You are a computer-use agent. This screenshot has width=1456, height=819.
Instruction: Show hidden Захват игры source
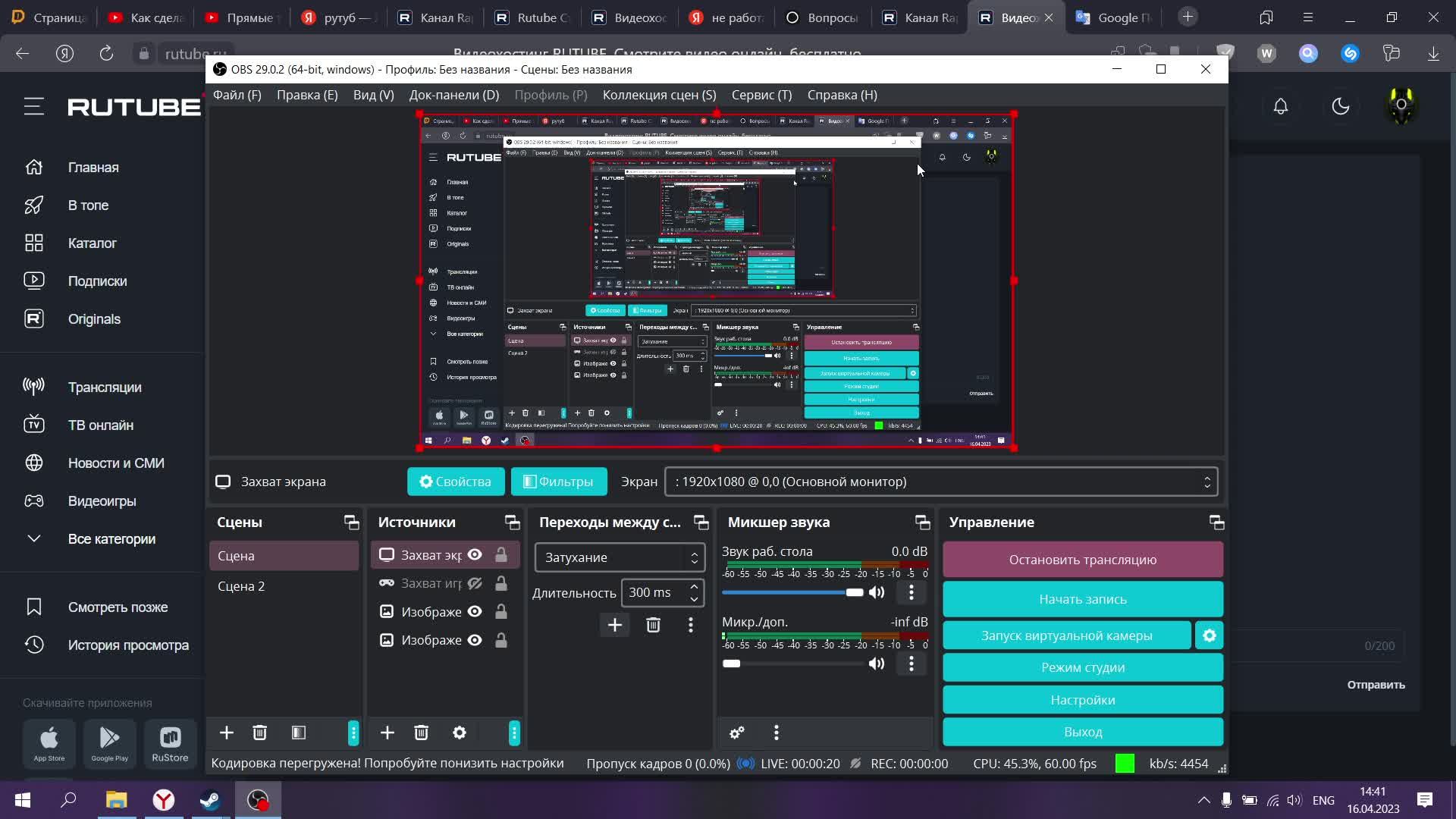point(475,583)
